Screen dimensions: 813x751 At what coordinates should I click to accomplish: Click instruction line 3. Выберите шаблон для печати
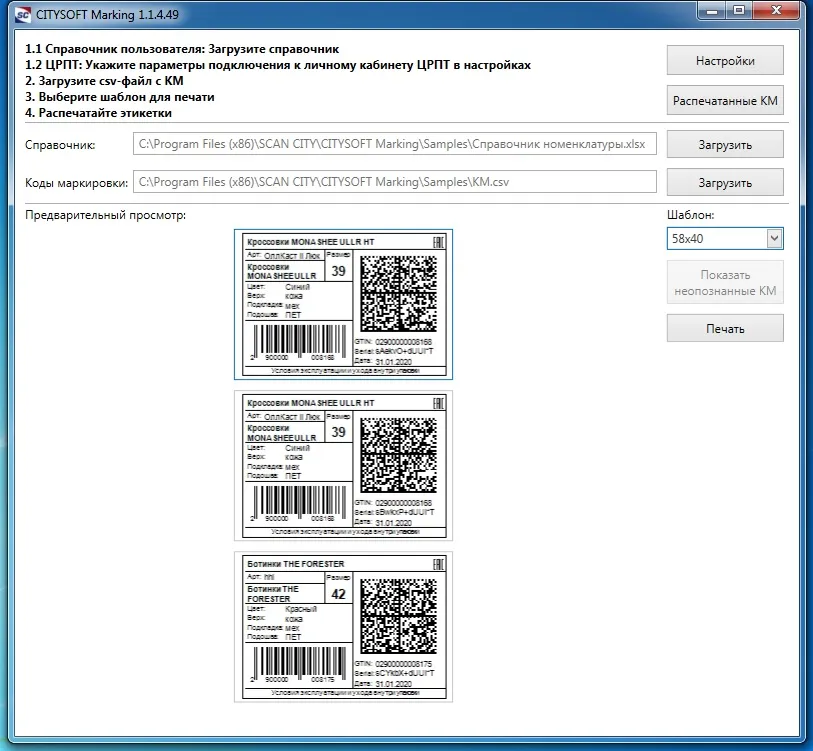coord(120,97)
